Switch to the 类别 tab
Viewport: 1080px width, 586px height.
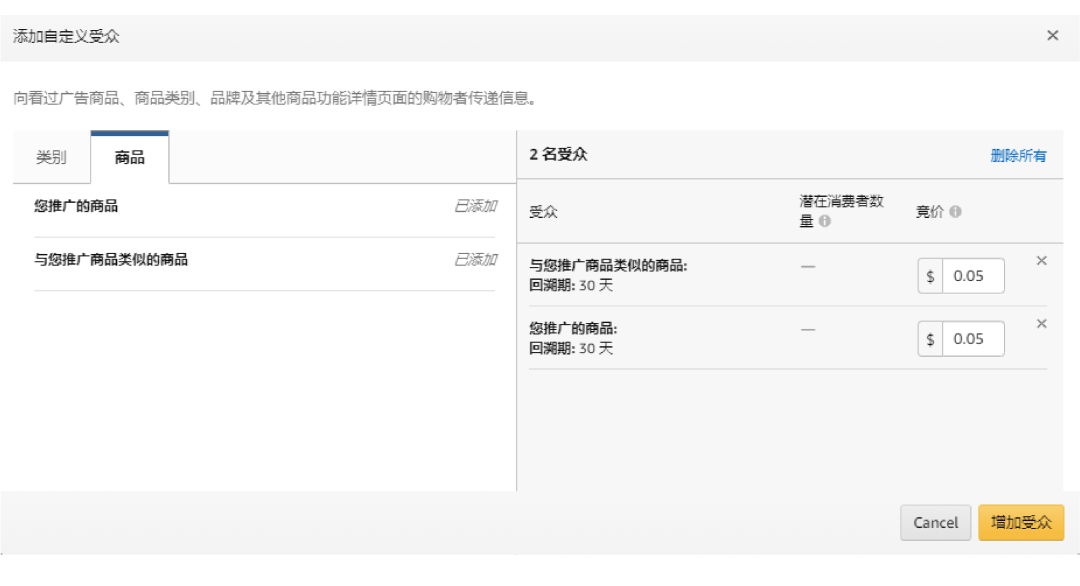tap(52, 157)
